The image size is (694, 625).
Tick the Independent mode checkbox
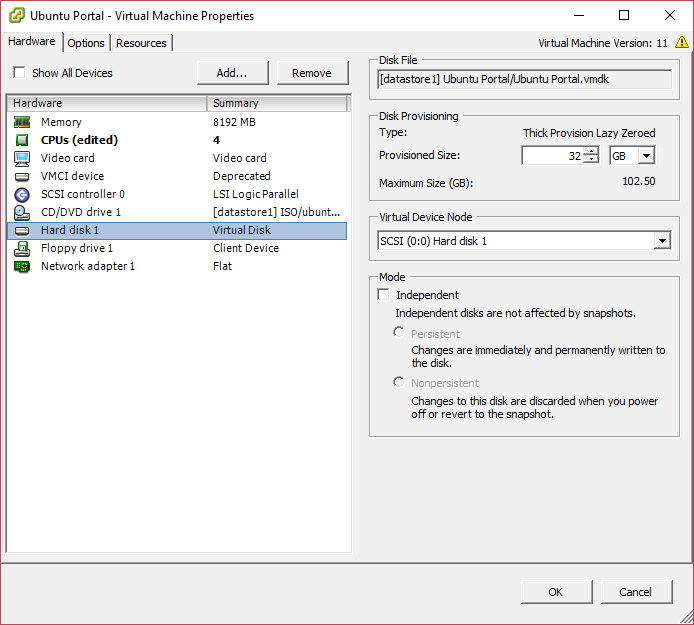point(384,295)
